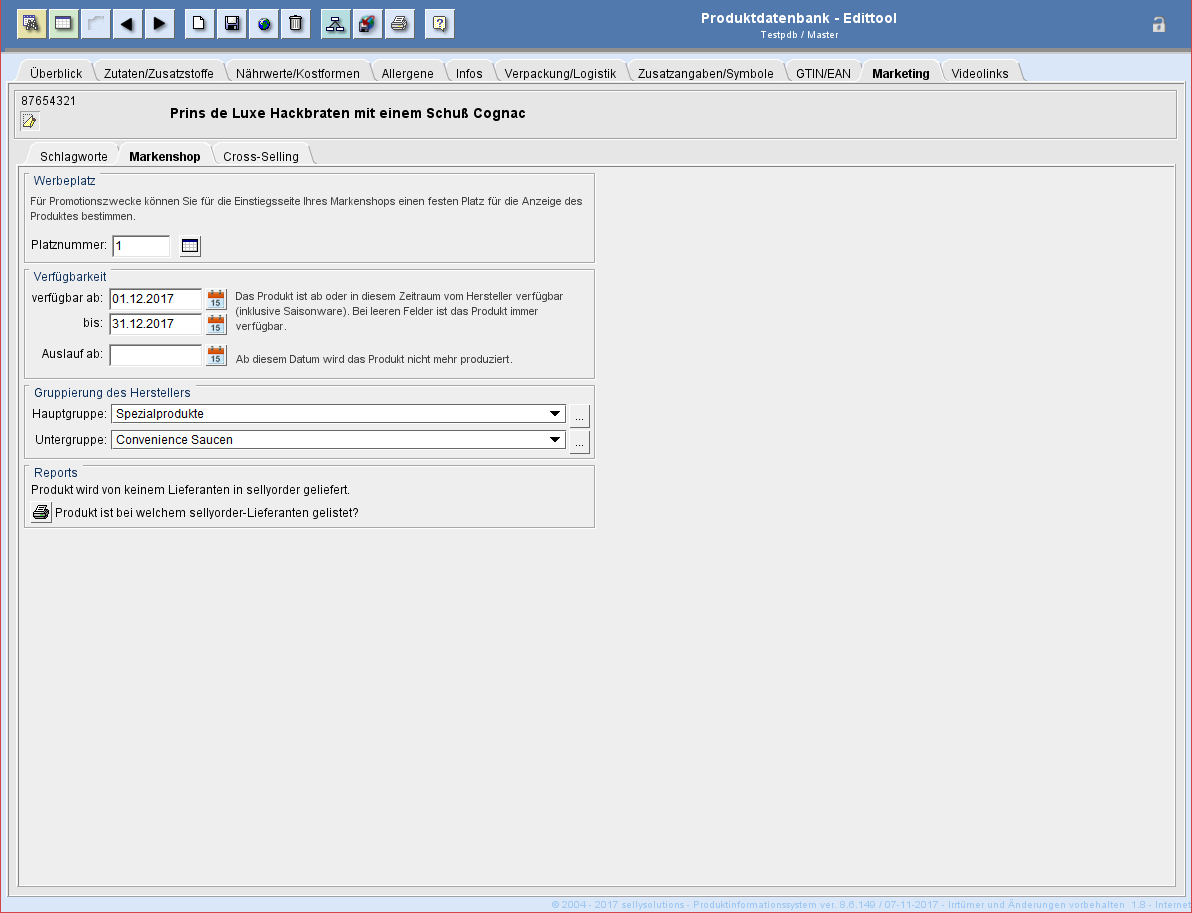The height and width of the screenshot is (913, 1192).
Task: Expand the Hauptgruppe dropdown
Action: click(x=555, y=414)
